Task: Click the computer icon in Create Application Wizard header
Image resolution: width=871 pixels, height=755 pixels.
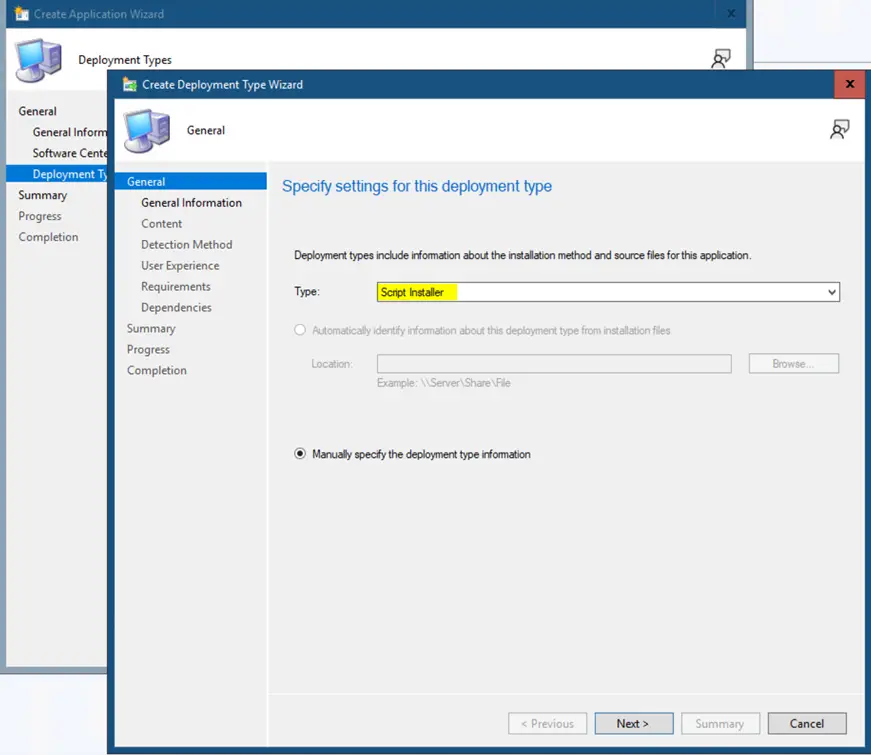Action: (38, 60)
